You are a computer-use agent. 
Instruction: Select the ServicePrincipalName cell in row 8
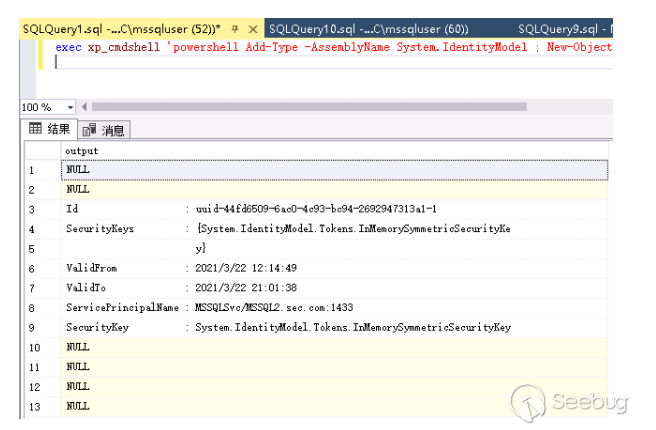click(x=334, y=308)
